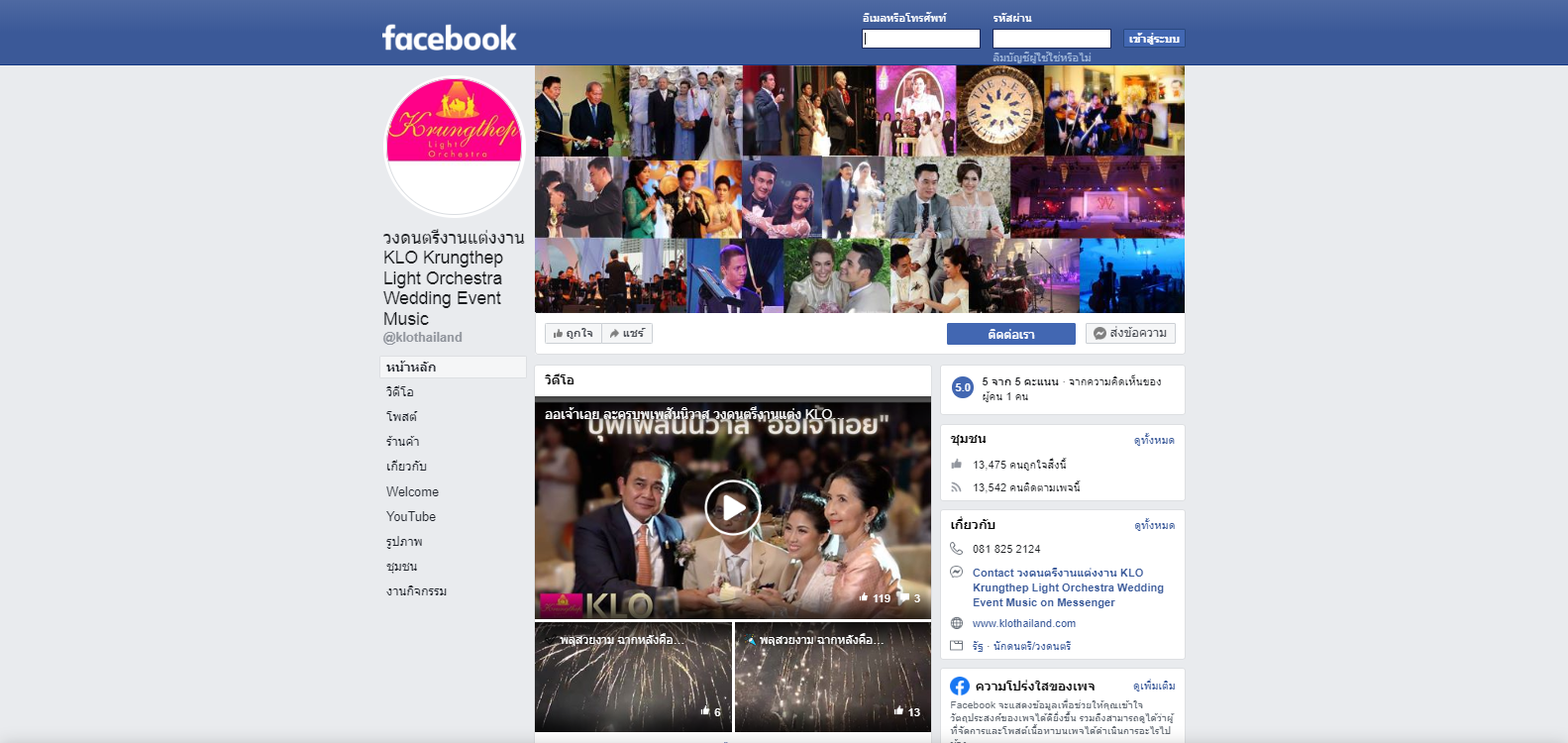The width and height of the screenshot is (1568, 743).
Task: Click the 5.0 rating badge
Action: point(963,388)
